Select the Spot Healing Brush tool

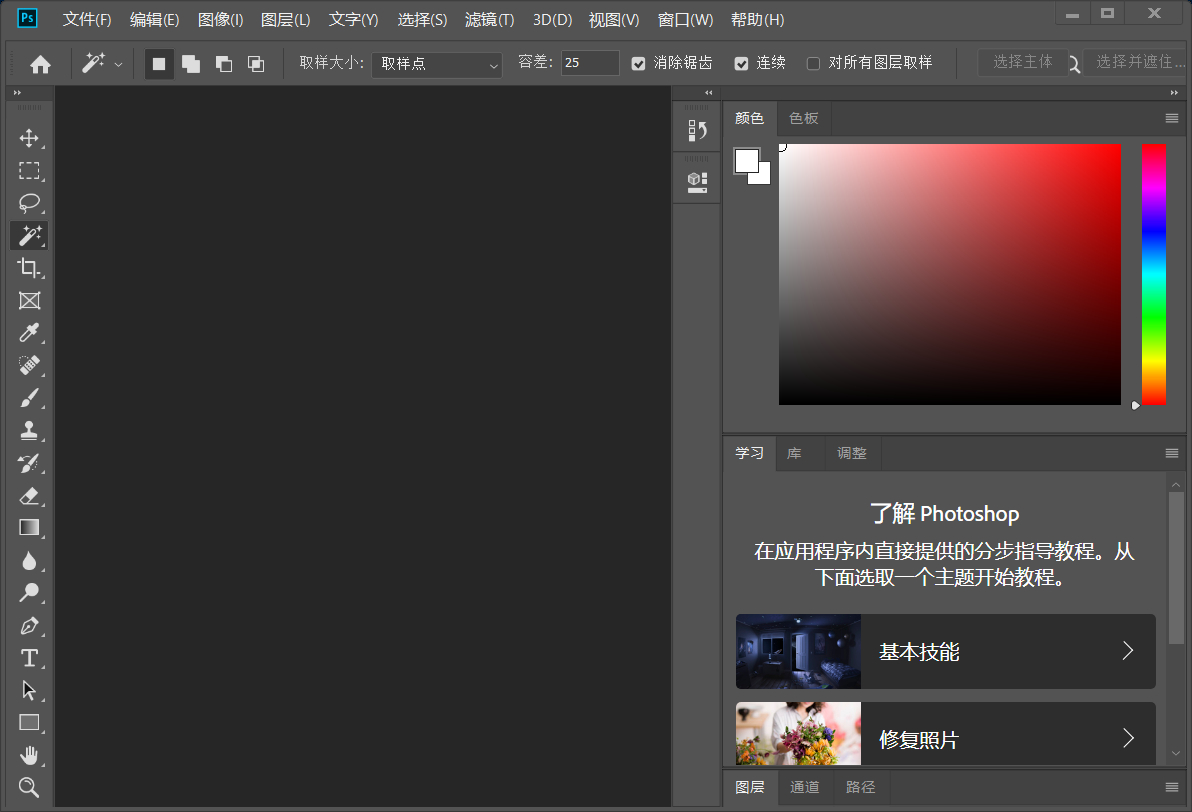pos(30,366)
